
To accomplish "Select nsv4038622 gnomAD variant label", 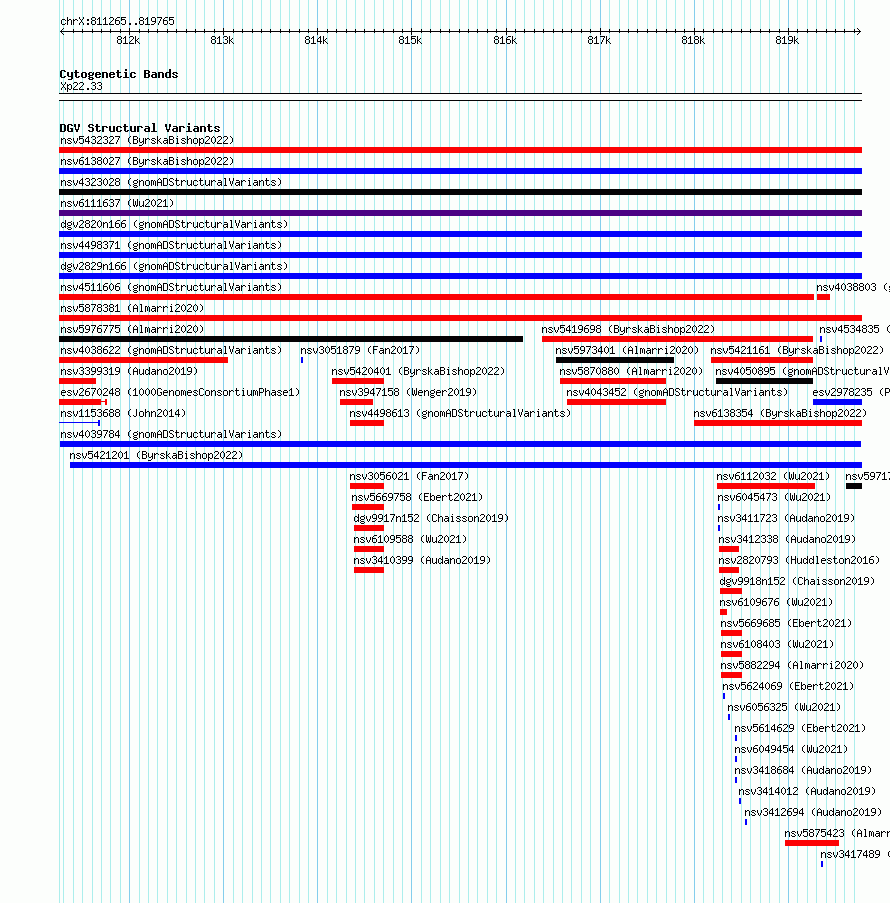I will pos(171,351).
